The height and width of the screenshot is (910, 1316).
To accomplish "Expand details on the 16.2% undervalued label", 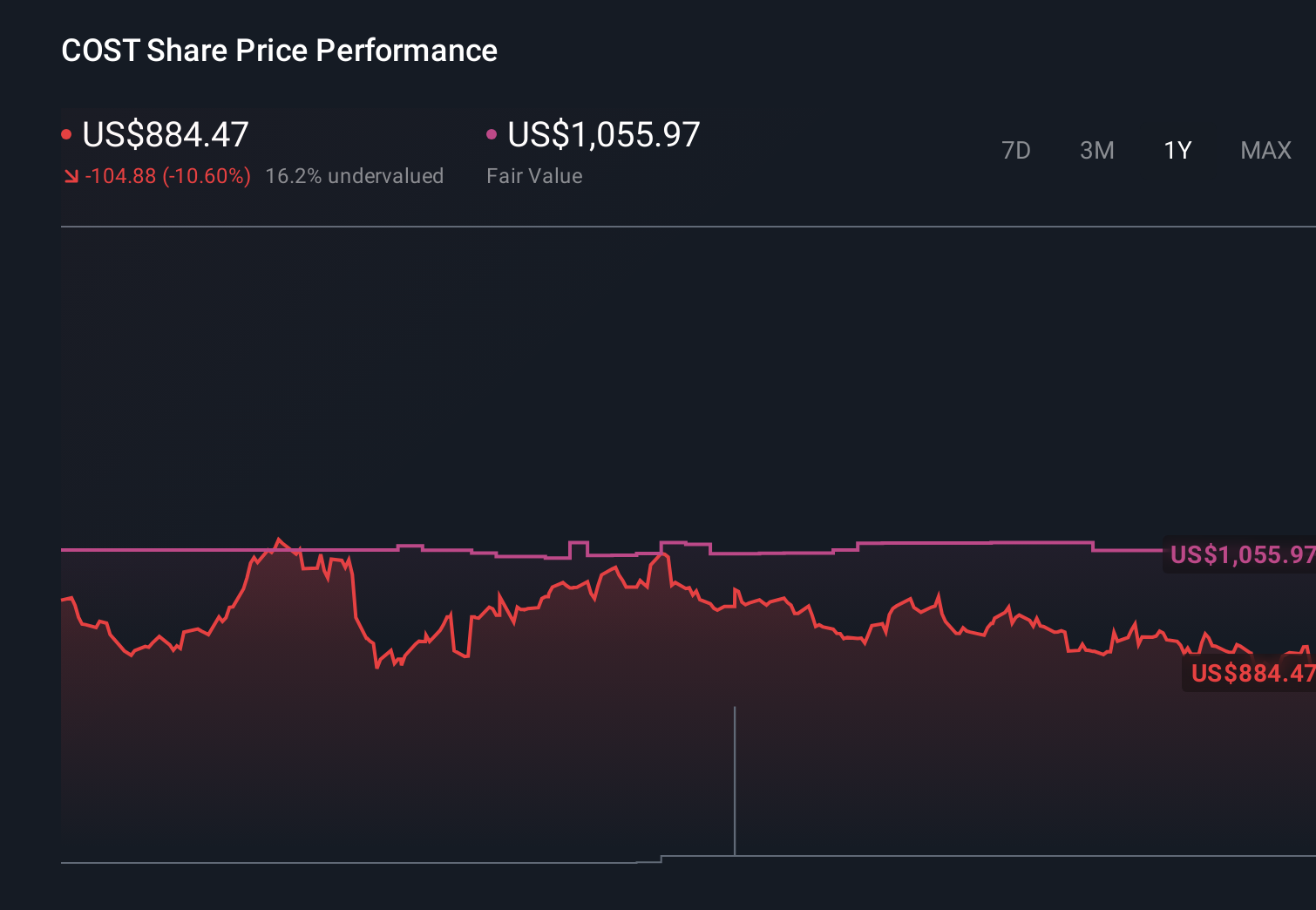I will [355, 175].
